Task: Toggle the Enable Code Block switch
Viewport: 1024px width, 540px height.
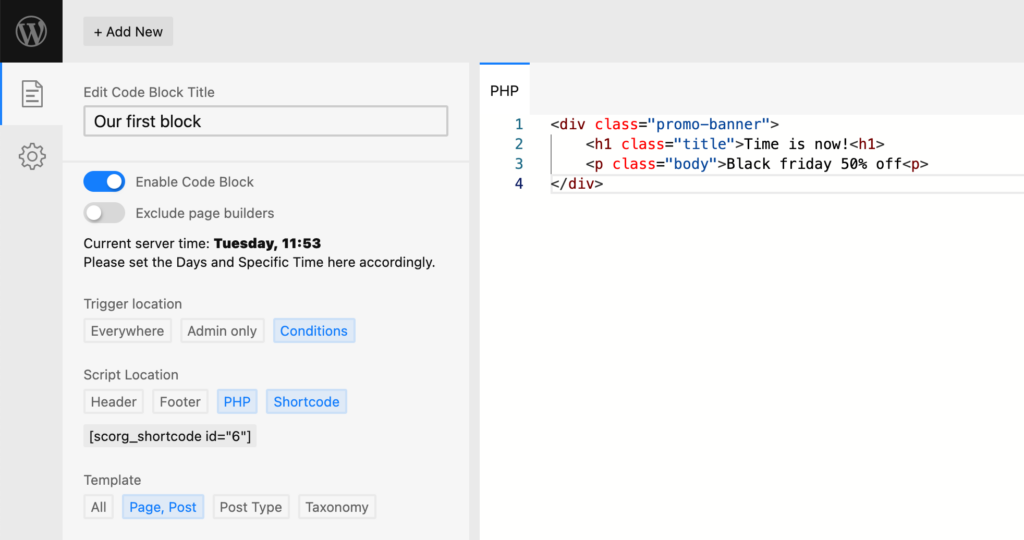Action: (104, 182)
